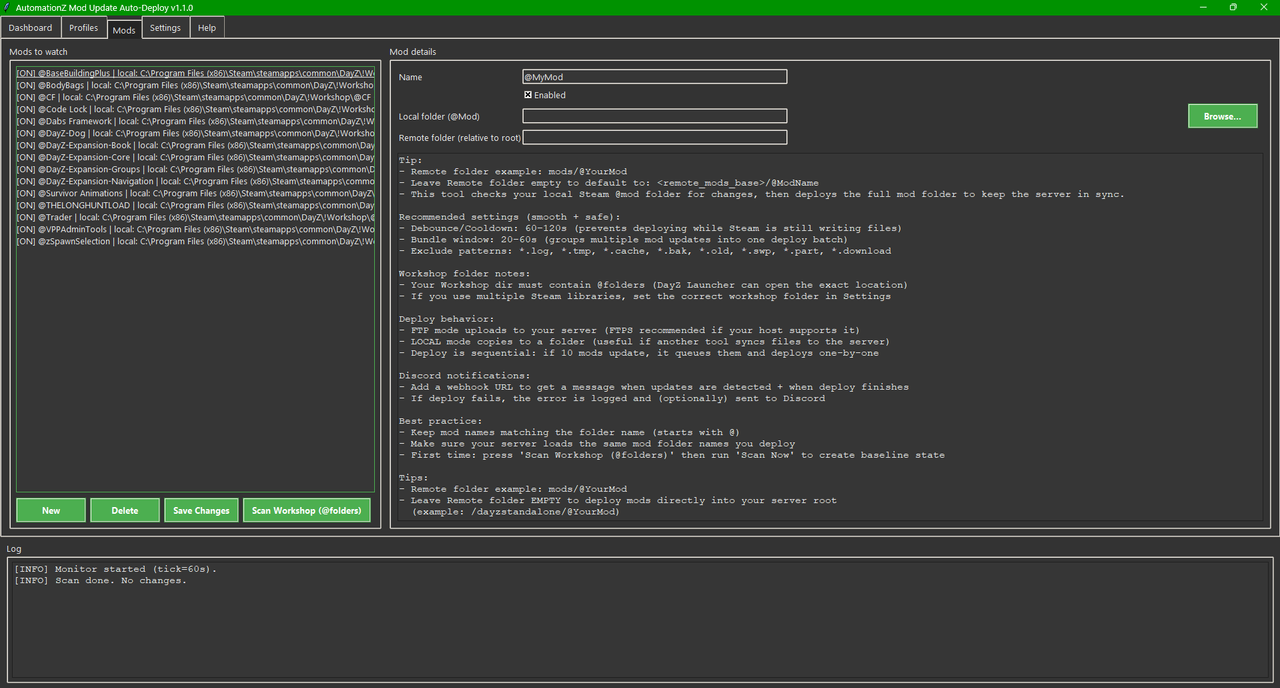Close the AutomationZ window

coord(1264,7)
